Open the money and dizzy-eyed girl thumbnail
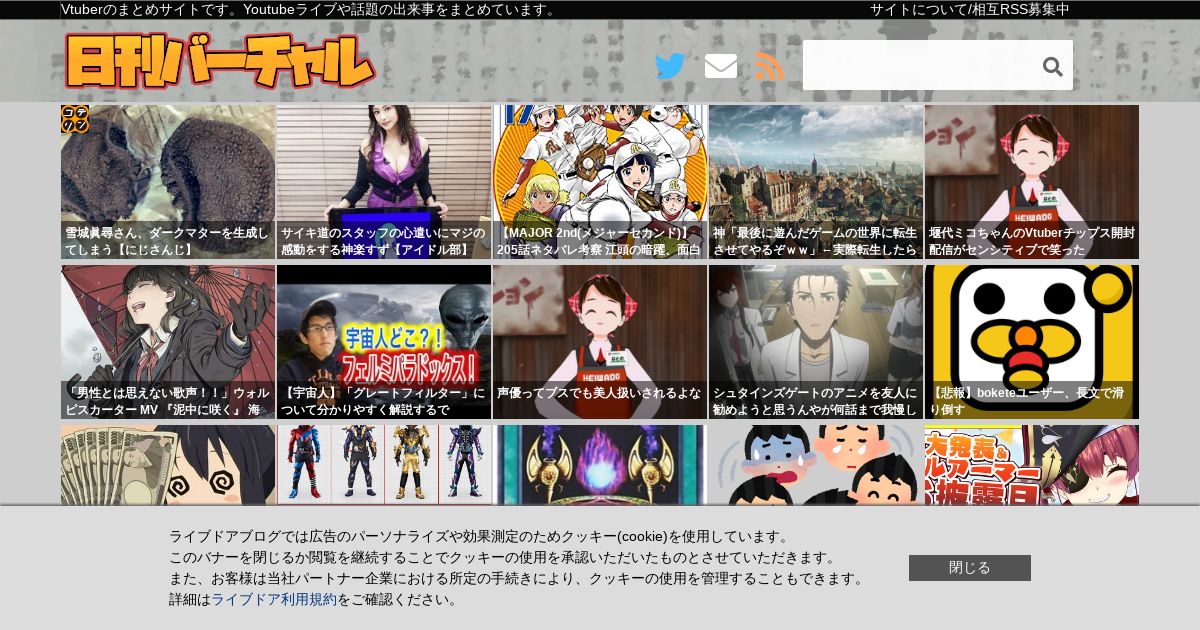The height and width of the screenshot is (630, 1200). [168, 464]
